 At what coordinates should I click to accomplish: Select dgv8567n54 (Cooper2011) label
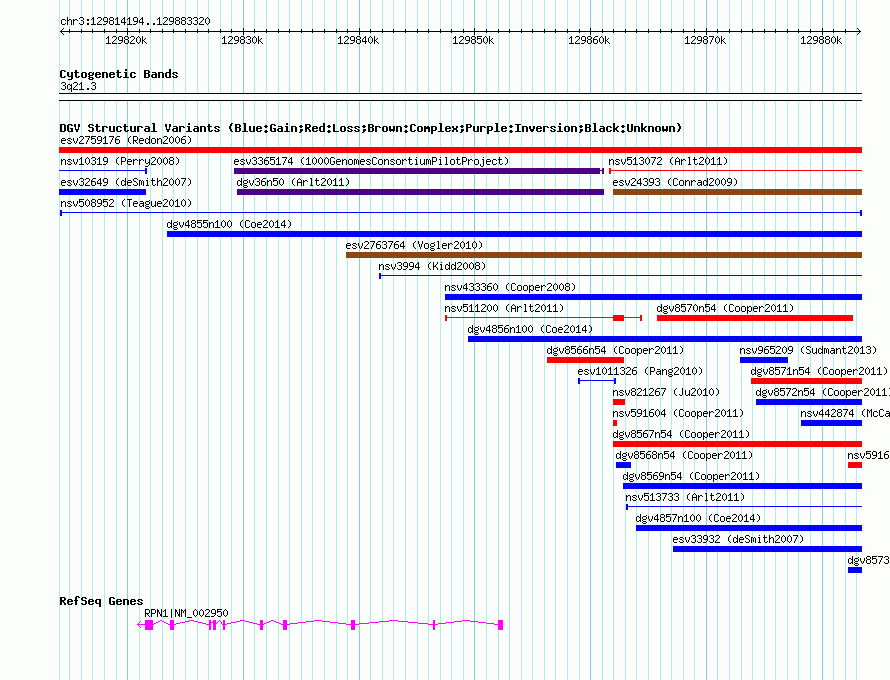[x=681, y=434]
